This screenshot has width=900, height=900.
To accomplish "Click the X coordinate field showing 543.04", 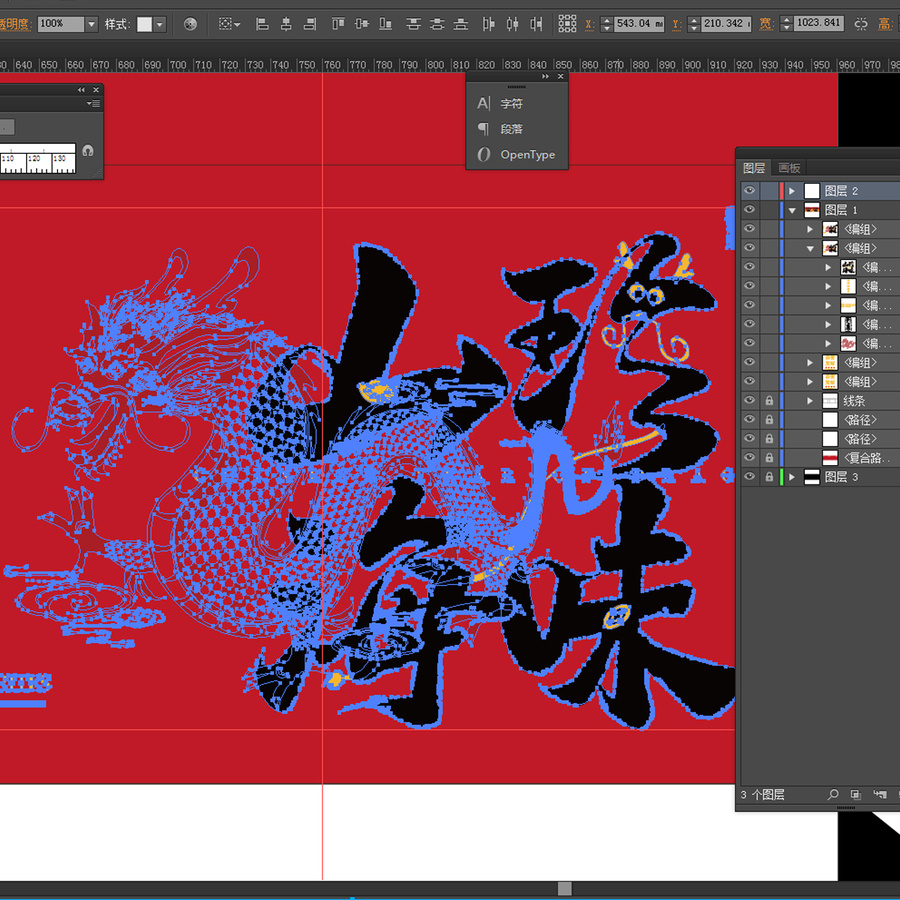I will click(x=639, y=24).
